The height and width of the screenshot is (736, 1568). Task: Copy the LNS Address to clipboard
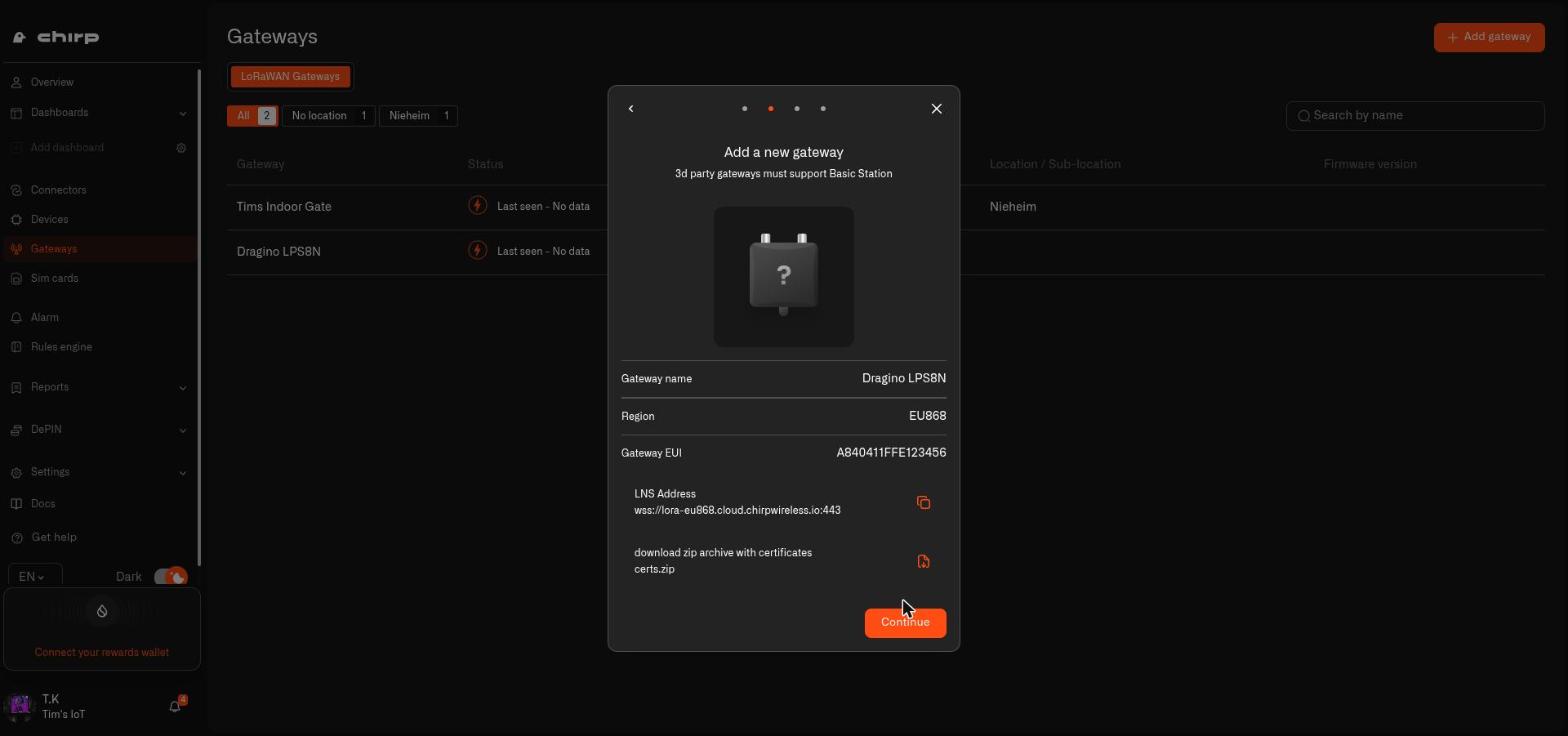(x=923, y=502)
